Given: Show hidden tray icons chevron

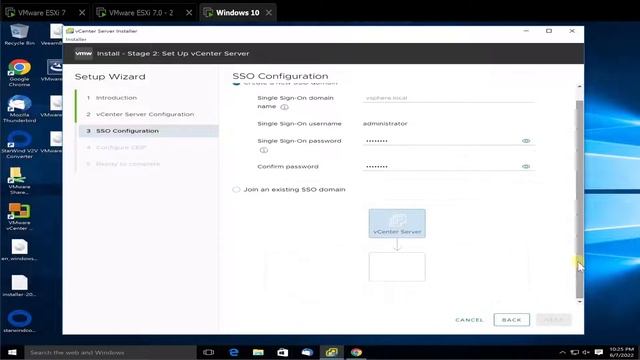Looking at the screenshot, I should [562, 352].
